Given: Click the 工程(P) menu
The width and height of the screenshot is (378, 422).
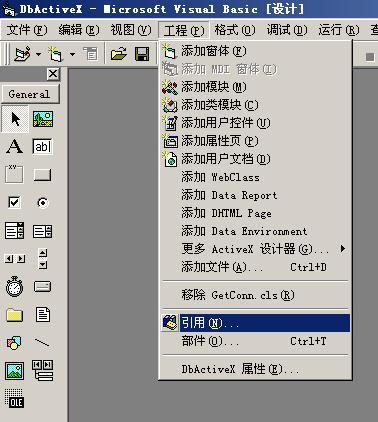Looking at the screenshot, I should [184, 30].
